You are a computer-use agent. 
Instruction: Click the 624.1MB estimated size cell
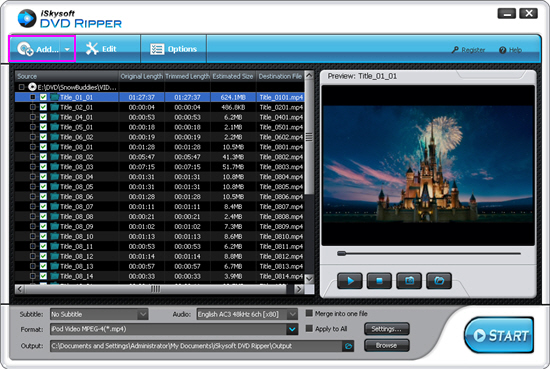click(233, 97)
